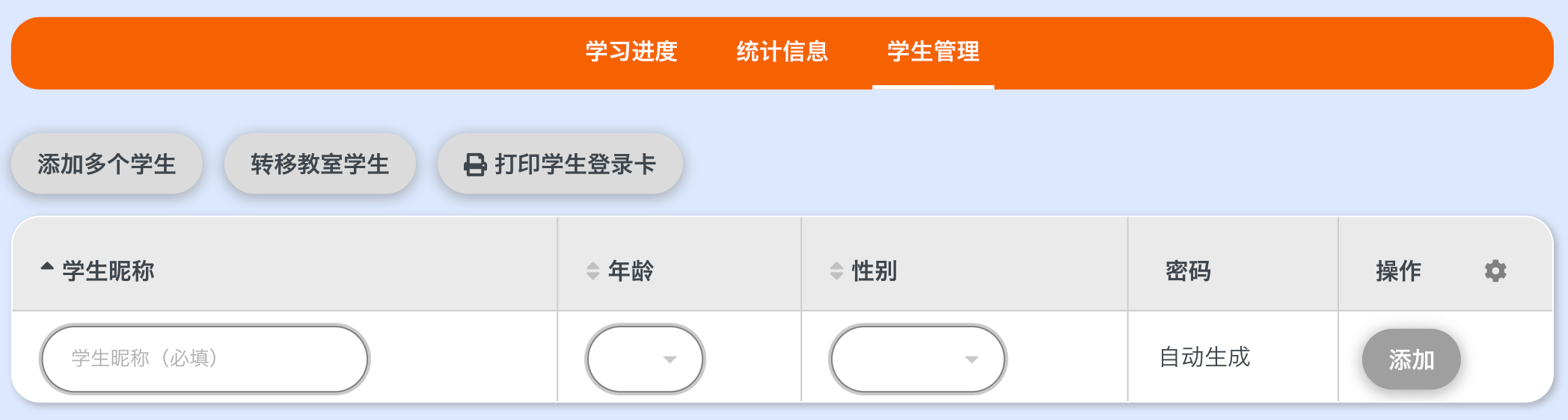Switch to the 统计信息 tab
Screen dimensions: 1568x420
pos(782,52)
